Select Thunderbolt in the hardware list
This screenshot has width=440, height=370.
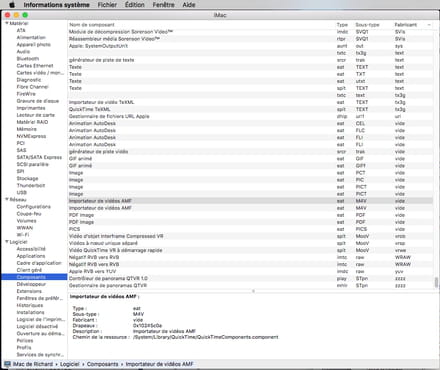pyautogui.click(x=31, y=185)
